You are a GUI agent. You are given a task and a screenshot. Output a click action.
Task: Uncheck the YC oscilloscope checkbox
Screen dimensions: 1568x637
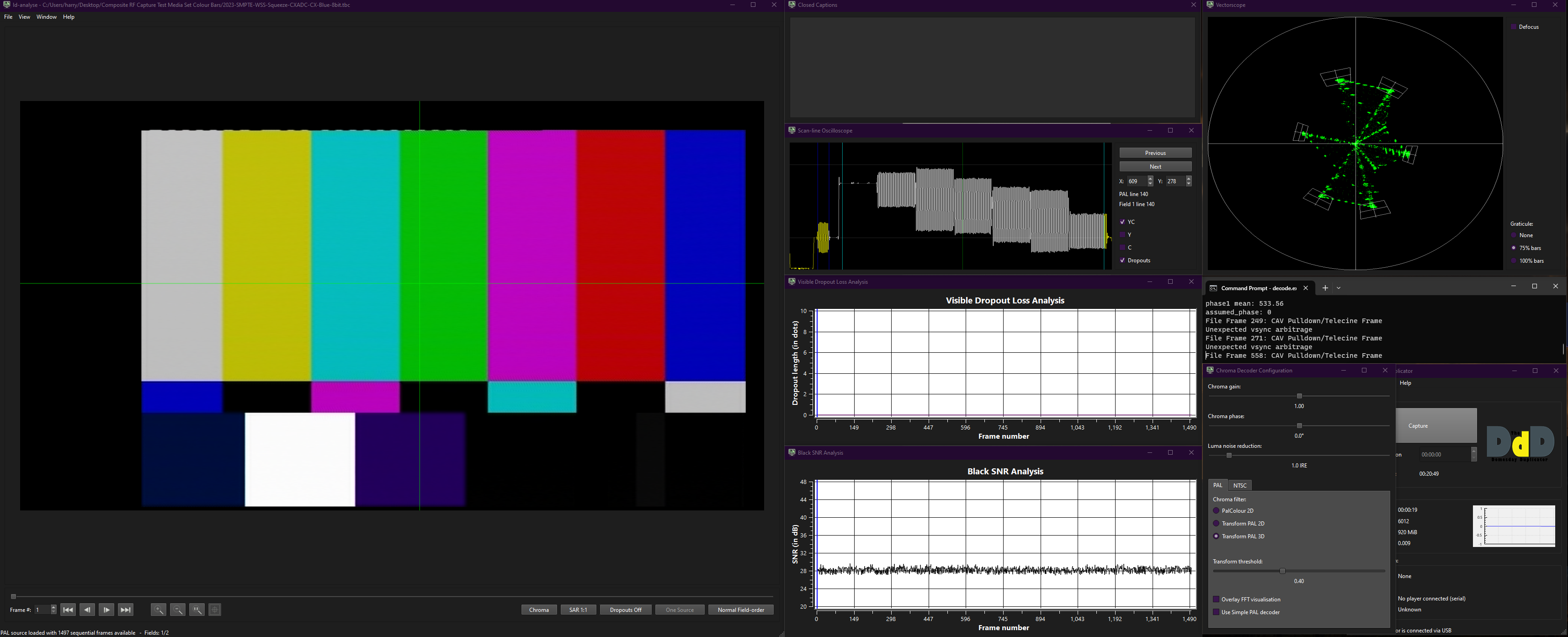click(x=1122, y=222)
